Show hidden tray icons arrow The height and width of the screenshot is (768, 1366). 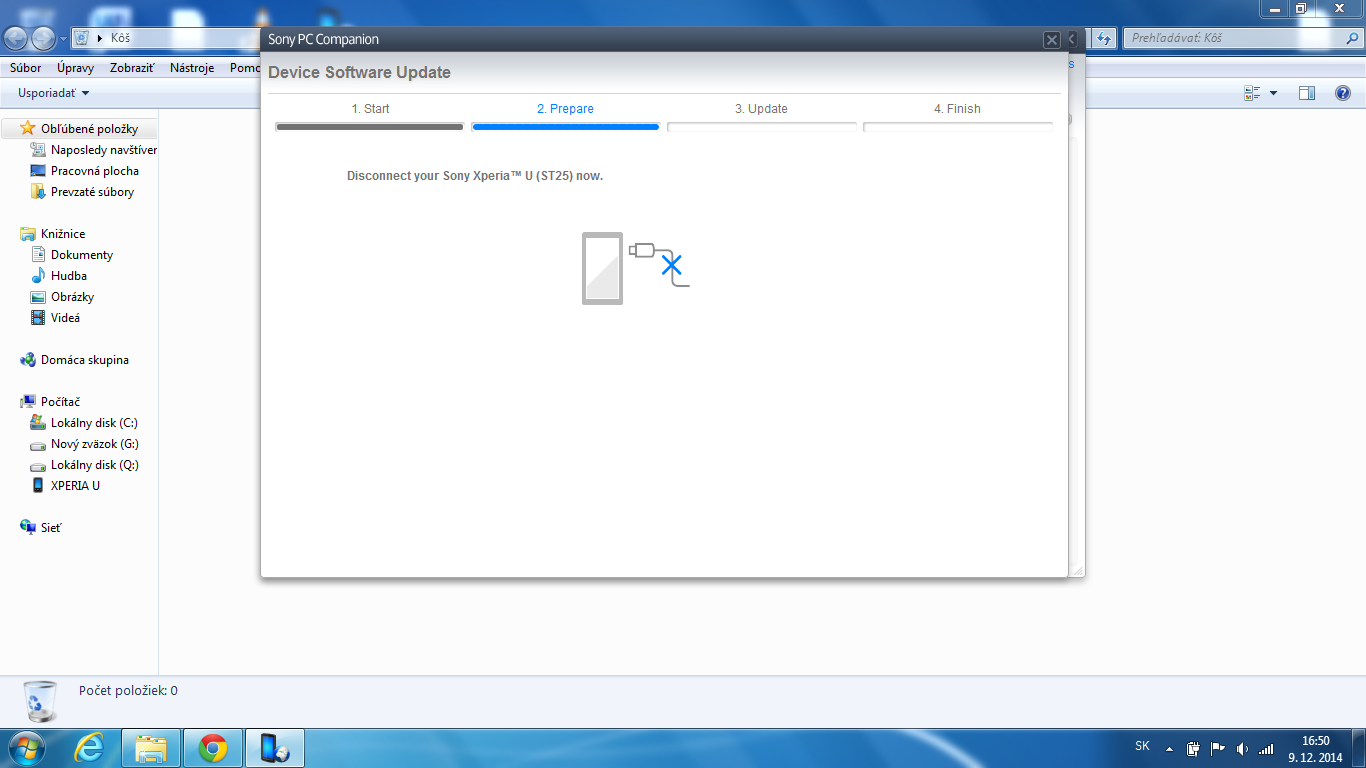1169,748
